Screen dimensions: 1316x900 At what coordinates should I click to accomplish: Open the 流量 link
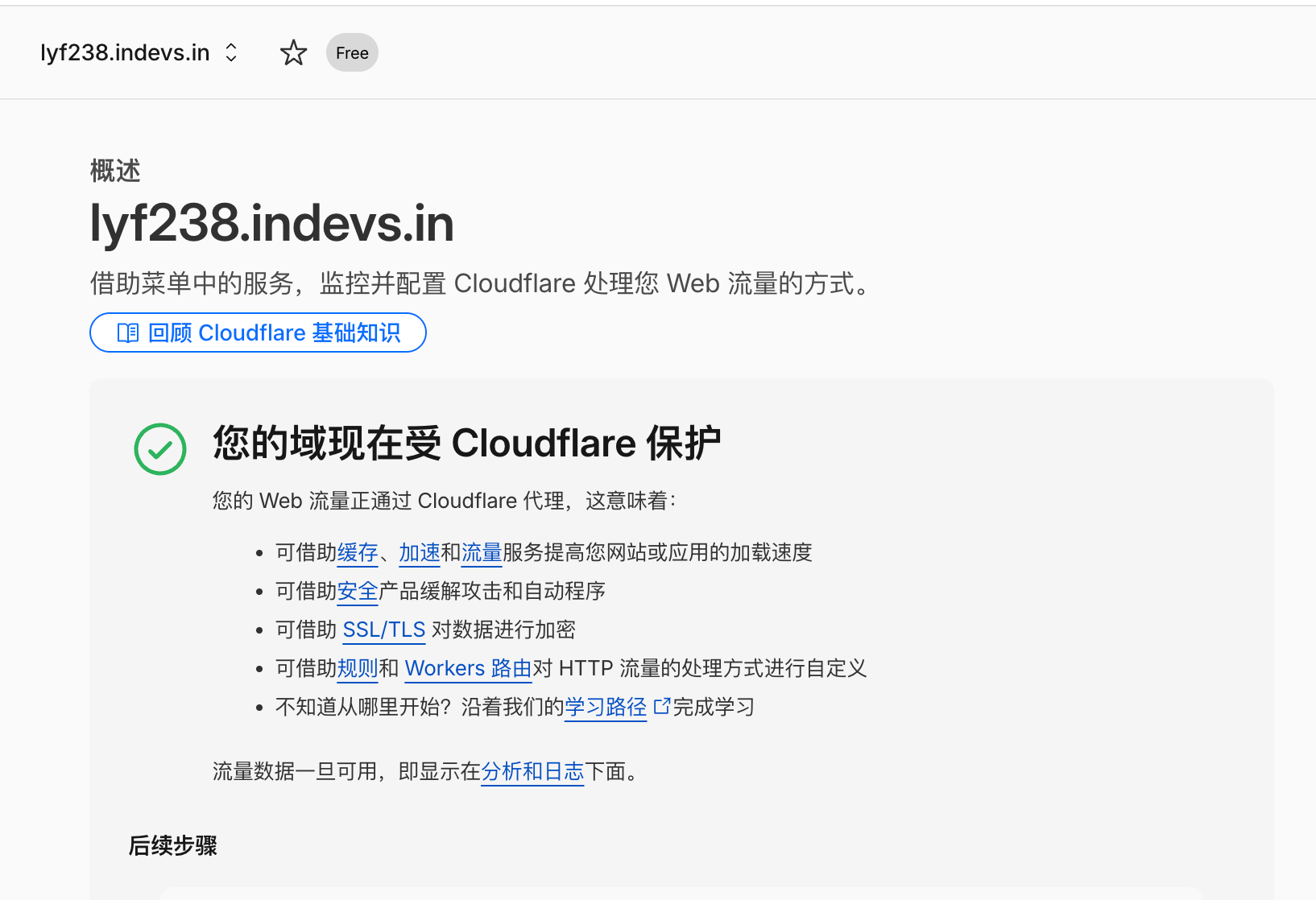482,553
